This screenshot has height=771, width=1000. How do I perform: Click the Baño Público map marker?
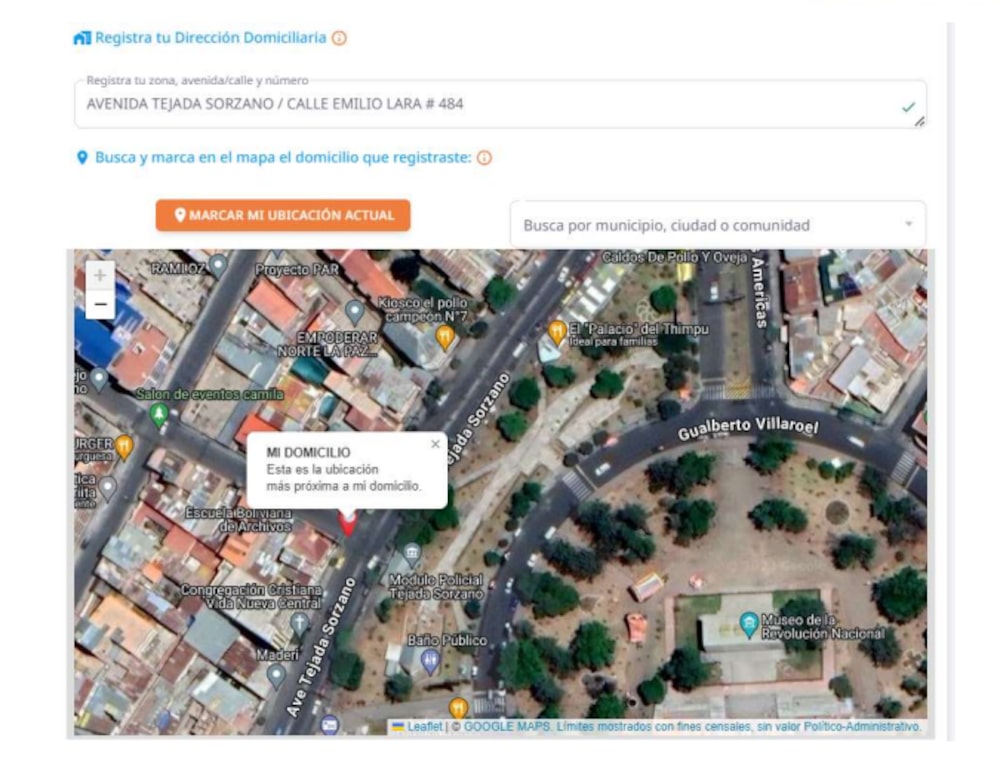pos(430,660)
